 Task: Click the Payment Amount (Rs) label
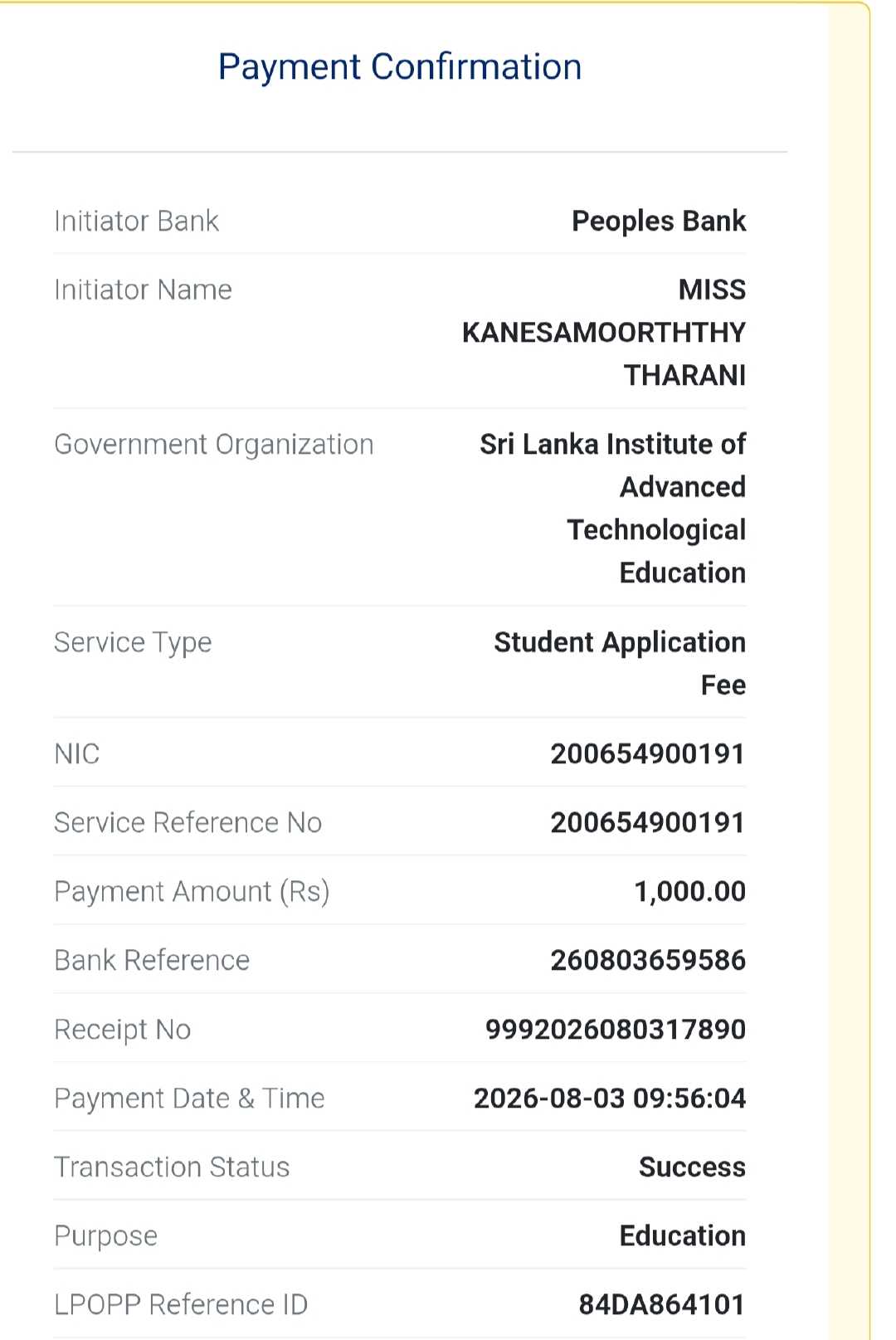[192, 892]
